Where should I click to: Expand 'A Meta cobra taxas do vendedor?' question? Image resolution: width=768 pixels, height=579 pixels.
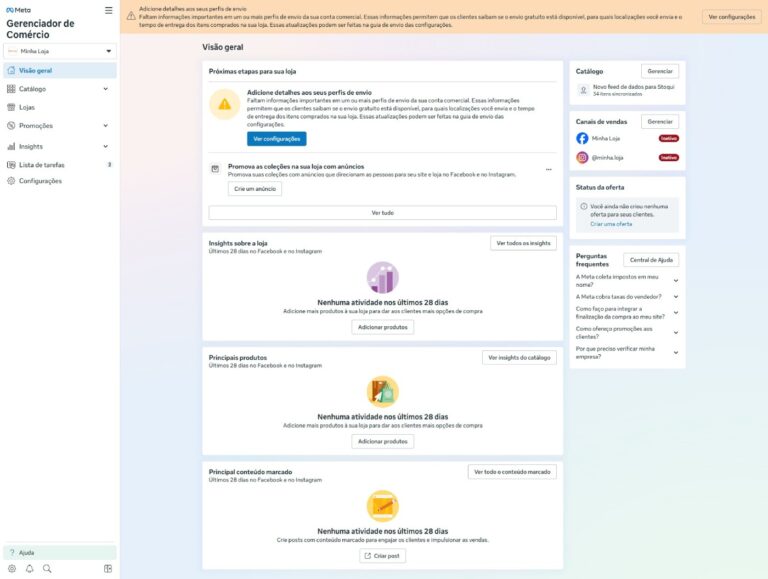pyautogui.click(x=676, y=296)
